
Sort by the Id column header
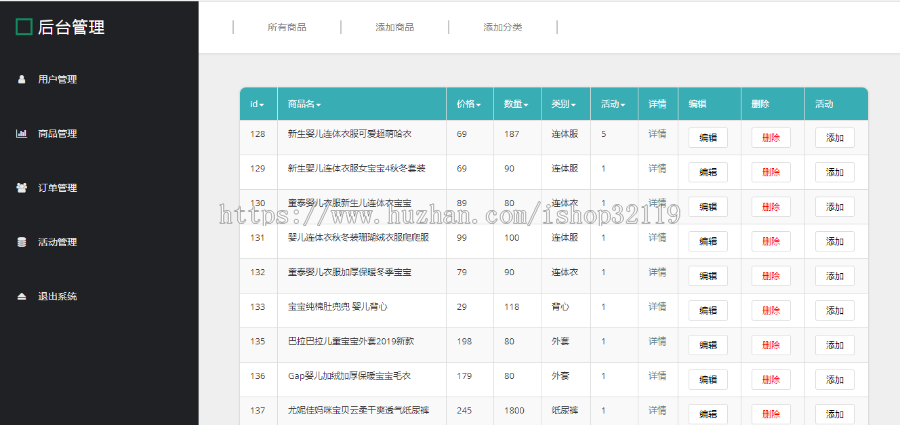(x=257, y=105)
